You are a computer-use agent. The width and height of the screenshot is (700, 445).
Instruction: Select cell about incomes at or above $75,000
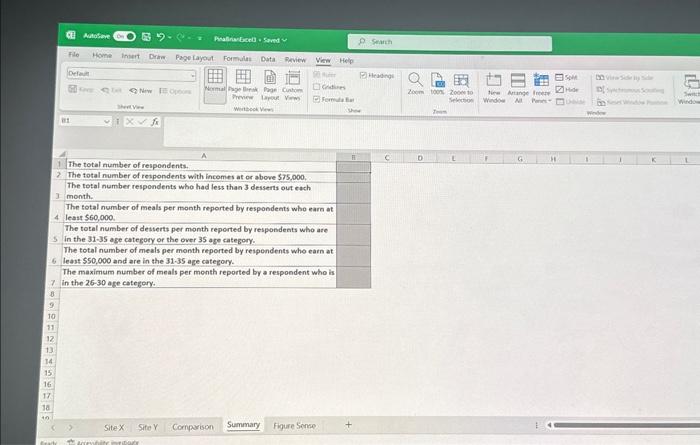[201, 176]
